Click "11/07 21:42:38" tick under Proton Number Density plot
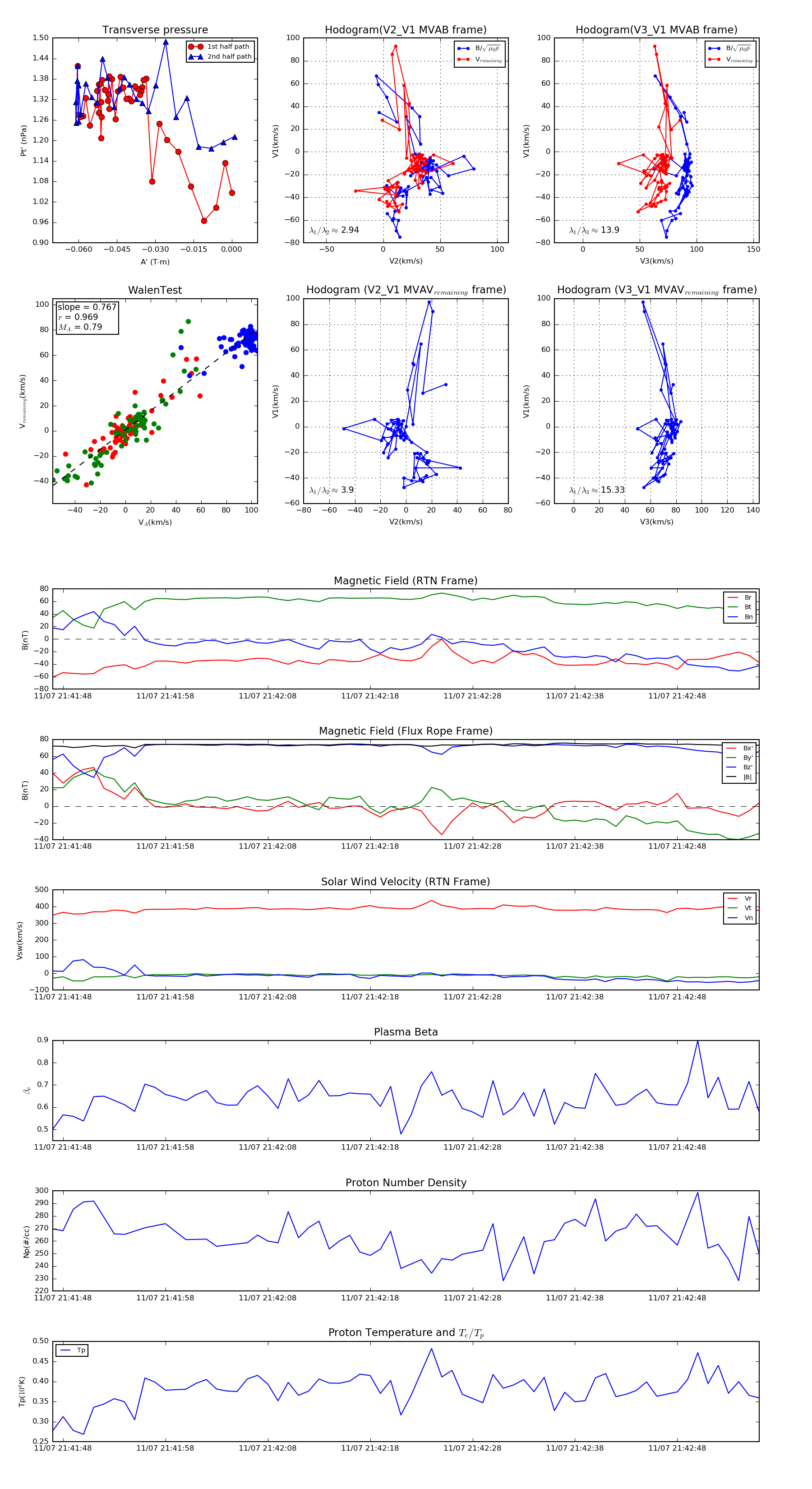812x1489 pixels. [574, 1298]
